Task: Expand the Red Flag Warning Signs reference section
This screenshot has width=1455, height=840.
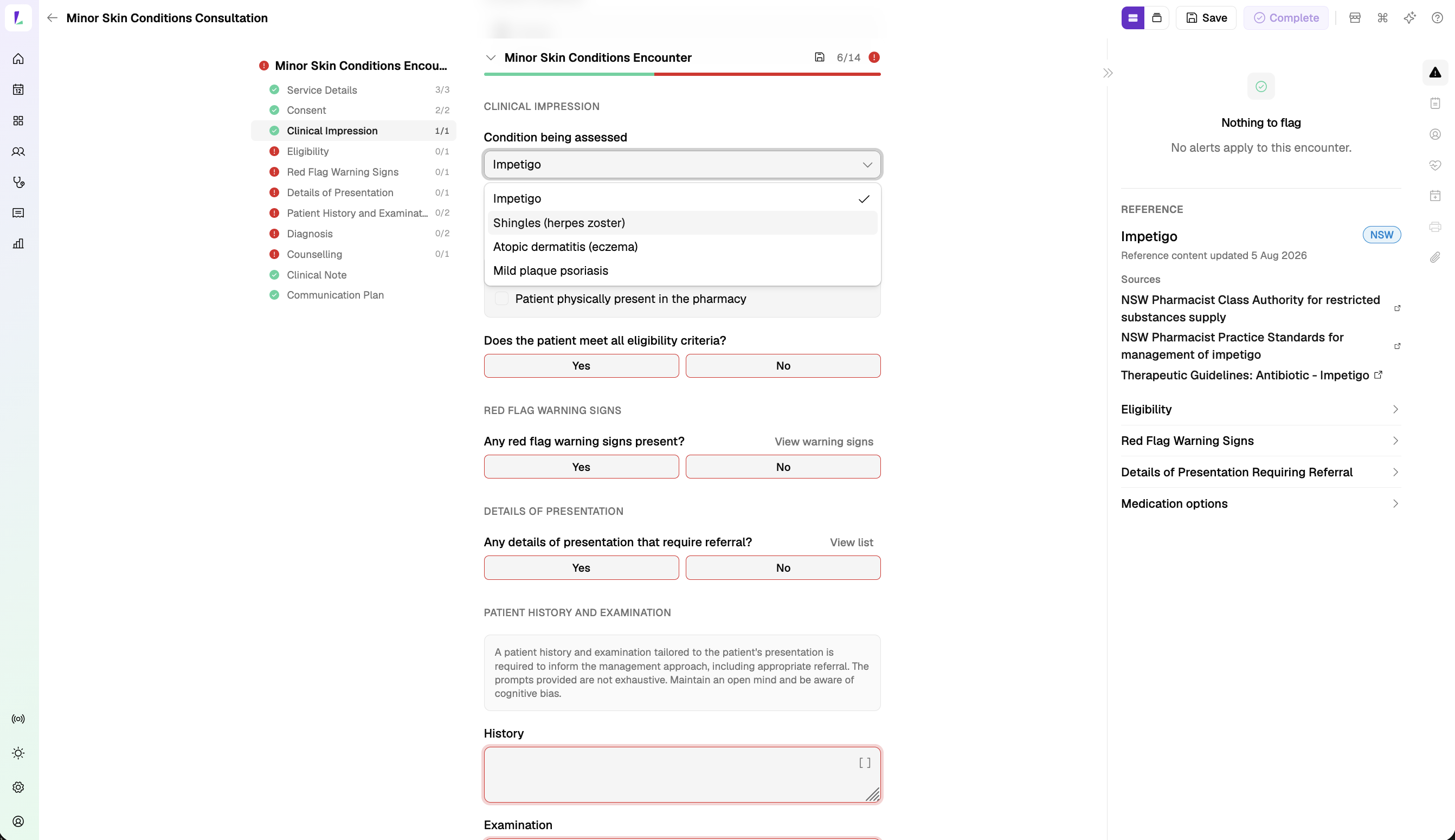Action: (1260, 441)
